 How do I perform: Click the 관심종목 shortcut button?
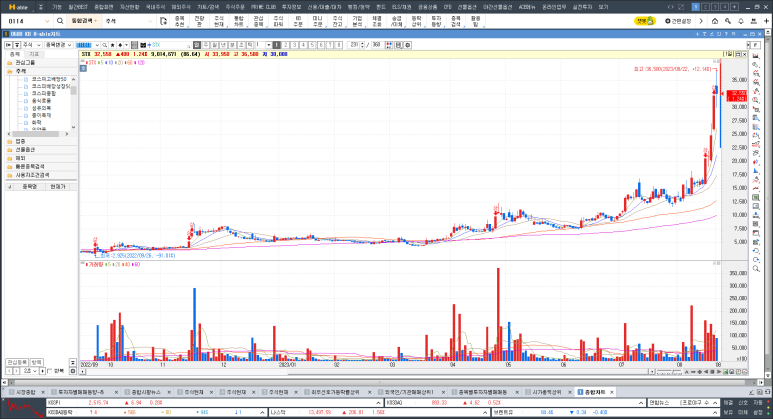point(258,21)
